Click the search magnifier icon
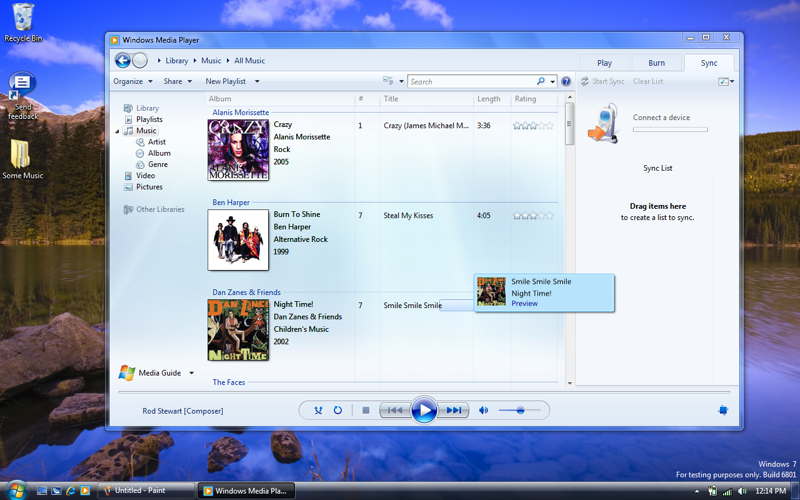The height and width of the screenshot is (500, 800). 541,81
